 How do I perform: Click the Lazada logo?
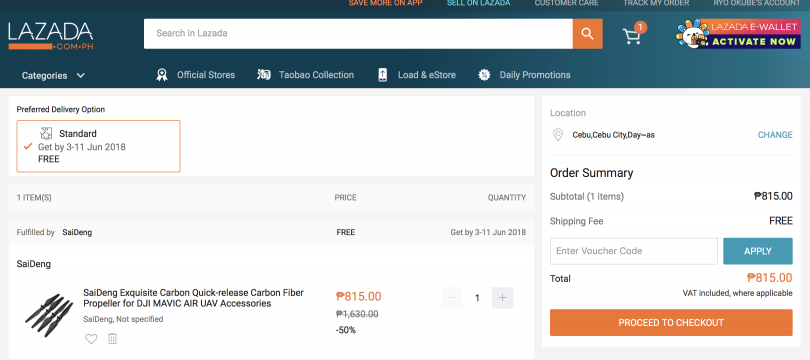(51, 36)
